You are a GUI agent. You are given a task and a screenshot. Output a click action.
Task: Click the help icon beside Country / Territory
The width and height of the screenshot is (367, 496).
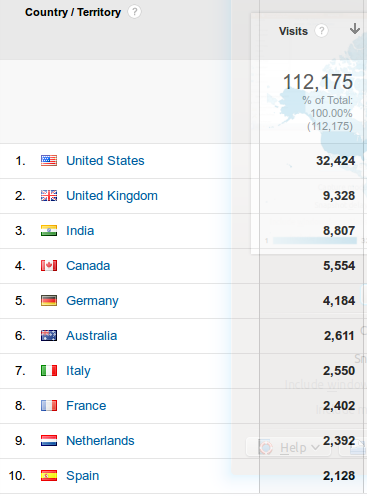(134, 12)
